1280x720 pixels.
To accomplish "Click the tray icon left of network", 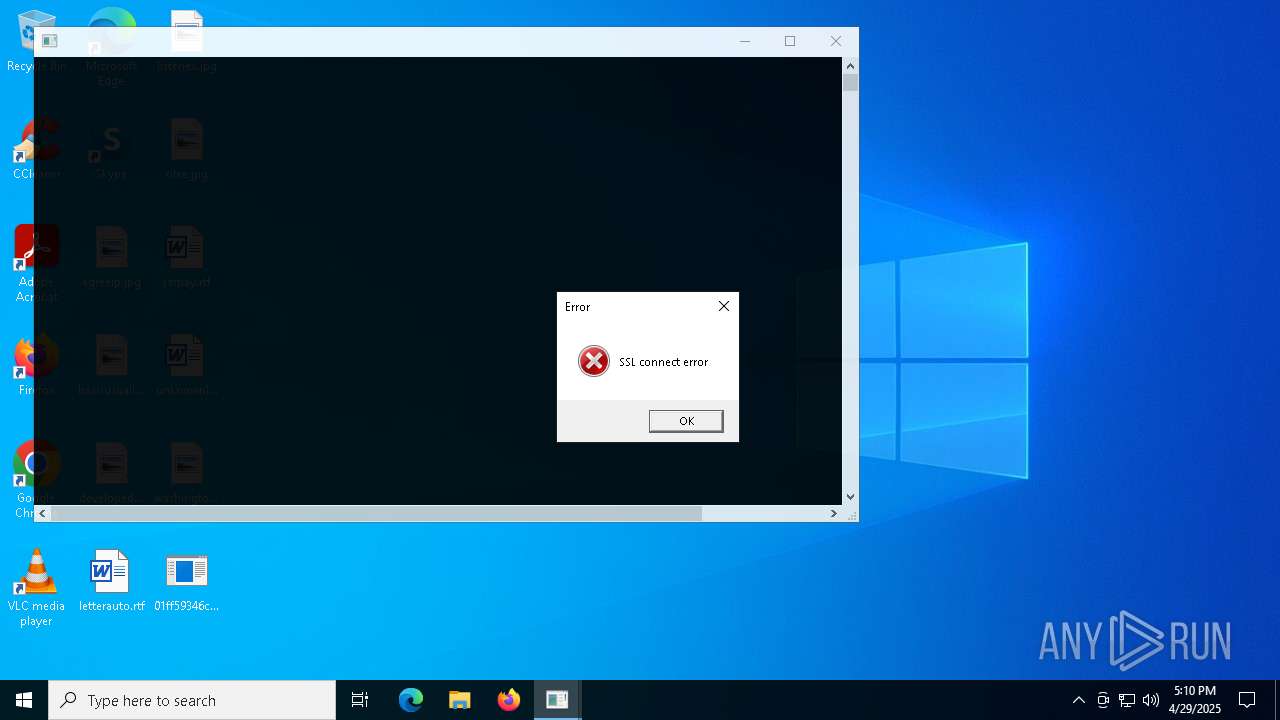I will 1103,700.
